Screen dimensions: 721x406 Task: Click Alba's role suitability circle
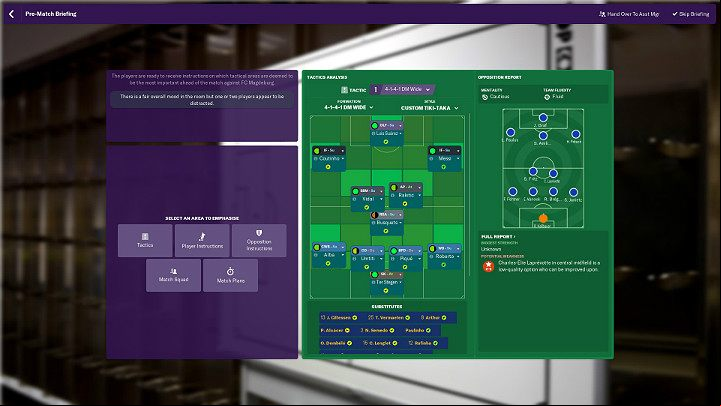coord(317,247)
